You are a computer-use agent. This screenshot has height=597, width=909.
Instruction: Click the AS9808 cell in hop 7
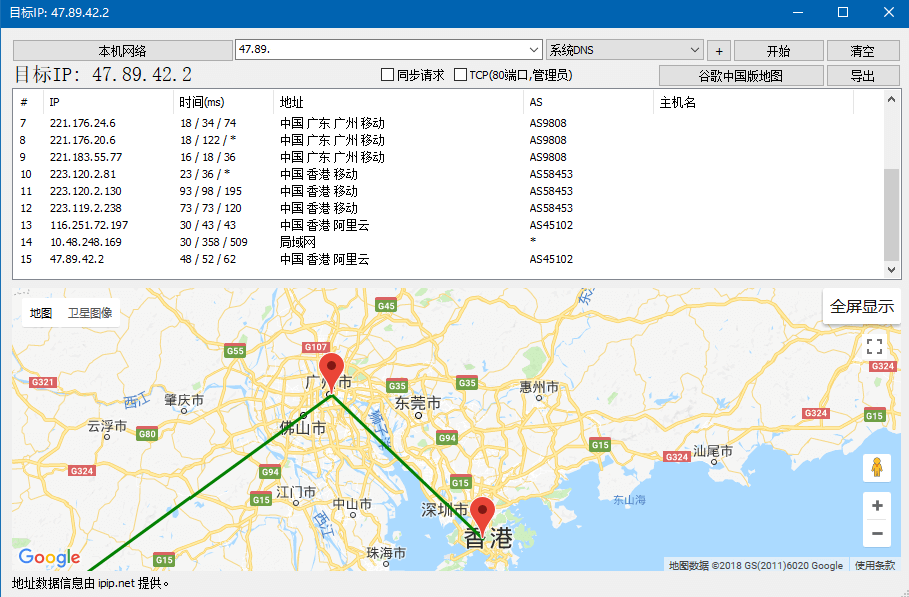(x=548, y=123)
